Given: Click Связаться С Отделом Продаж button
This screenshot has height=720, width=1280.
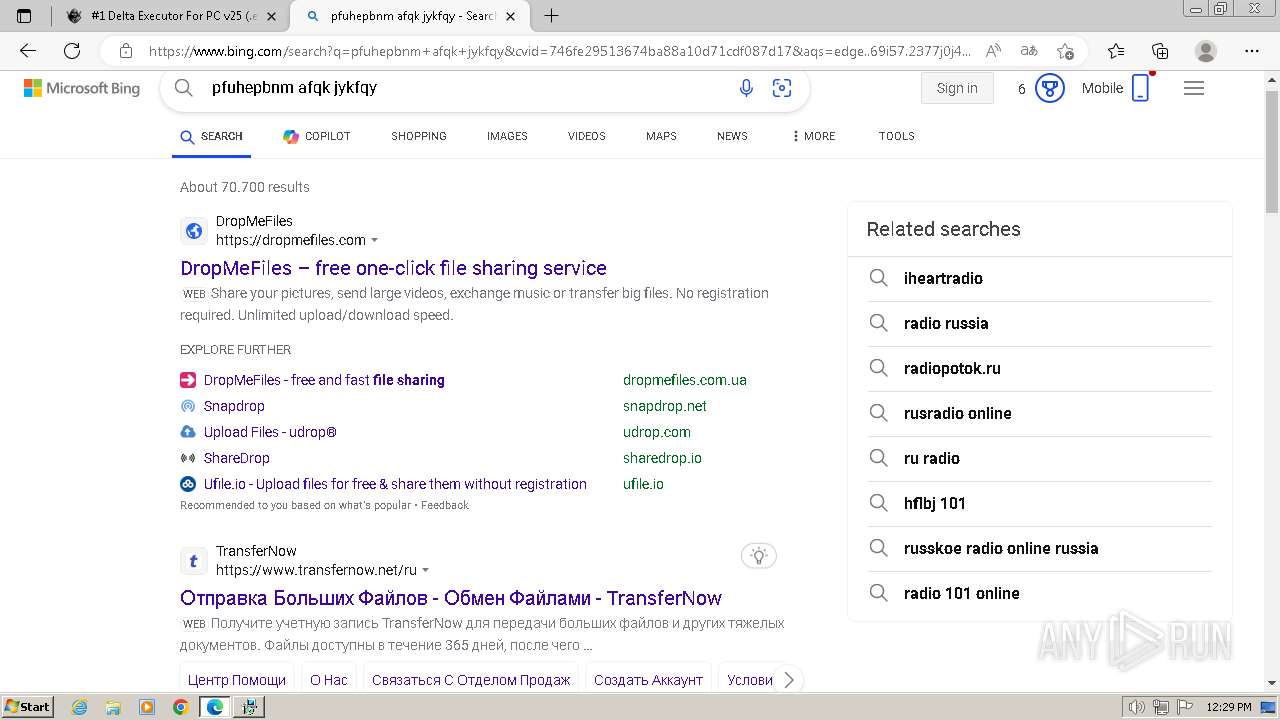Looking at the screenshot, I should [471, 680].
